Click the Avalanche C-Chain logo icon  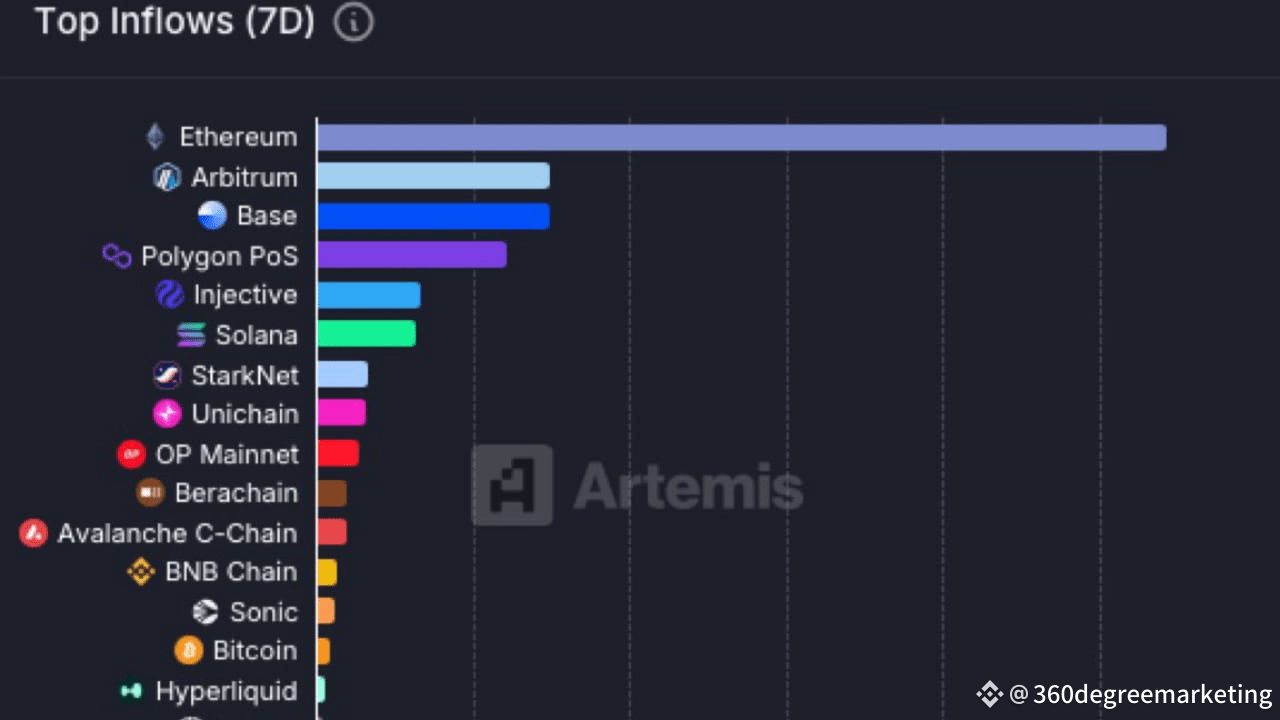pyautogui.click(x=34, y=533)
